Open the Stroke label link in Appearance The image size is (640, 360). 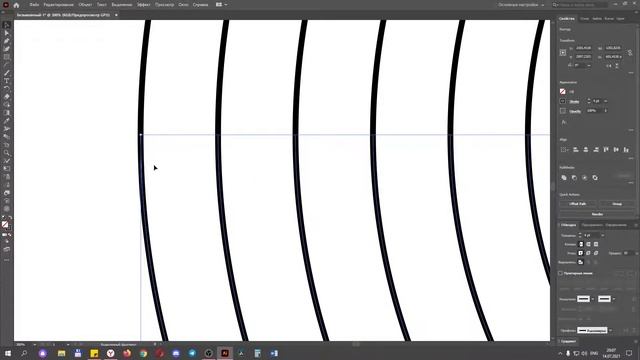click(x=574, y=101)
